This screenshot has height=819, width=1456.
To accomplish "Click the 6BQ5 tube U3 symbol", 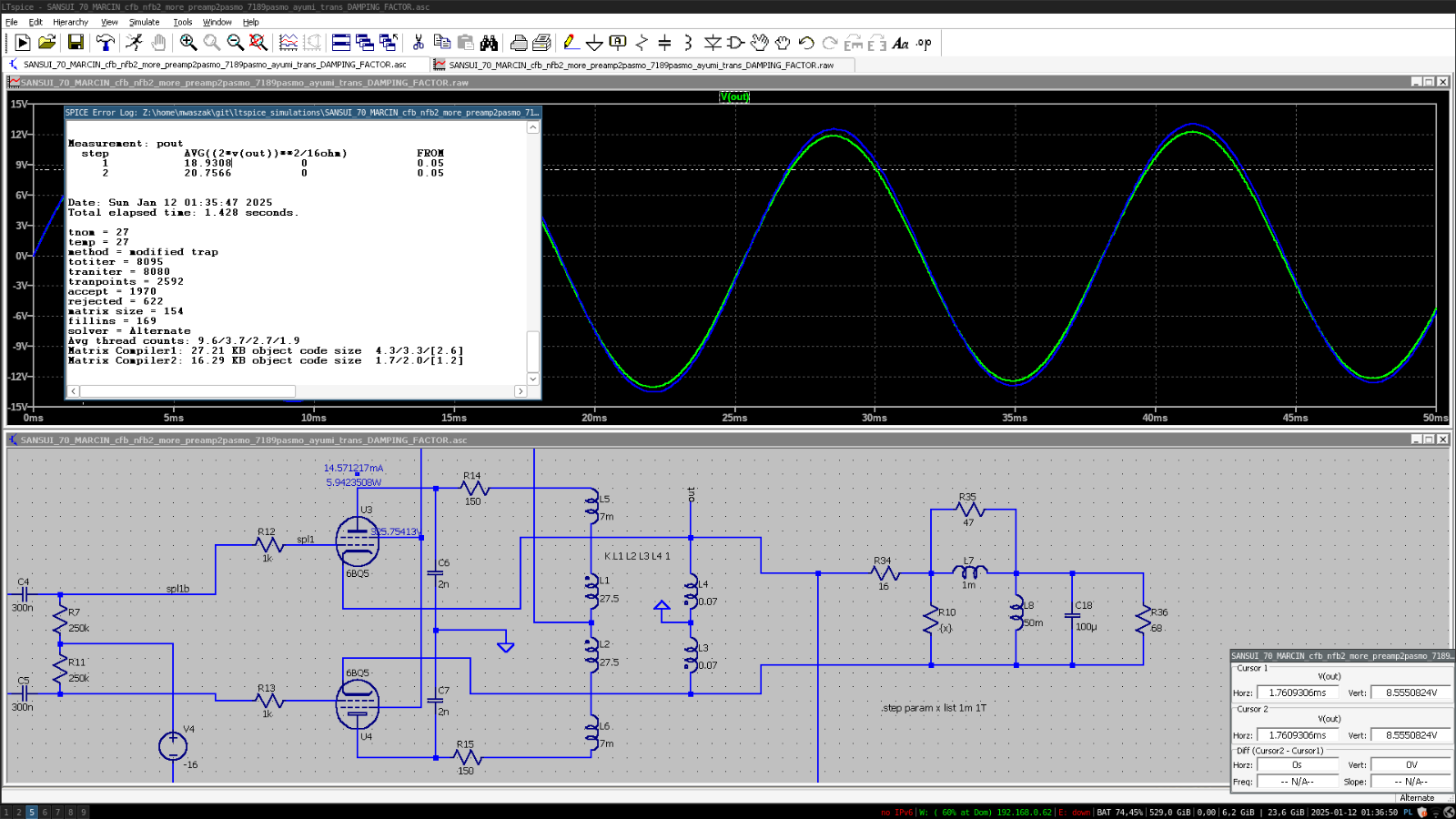I will (357, 542).
